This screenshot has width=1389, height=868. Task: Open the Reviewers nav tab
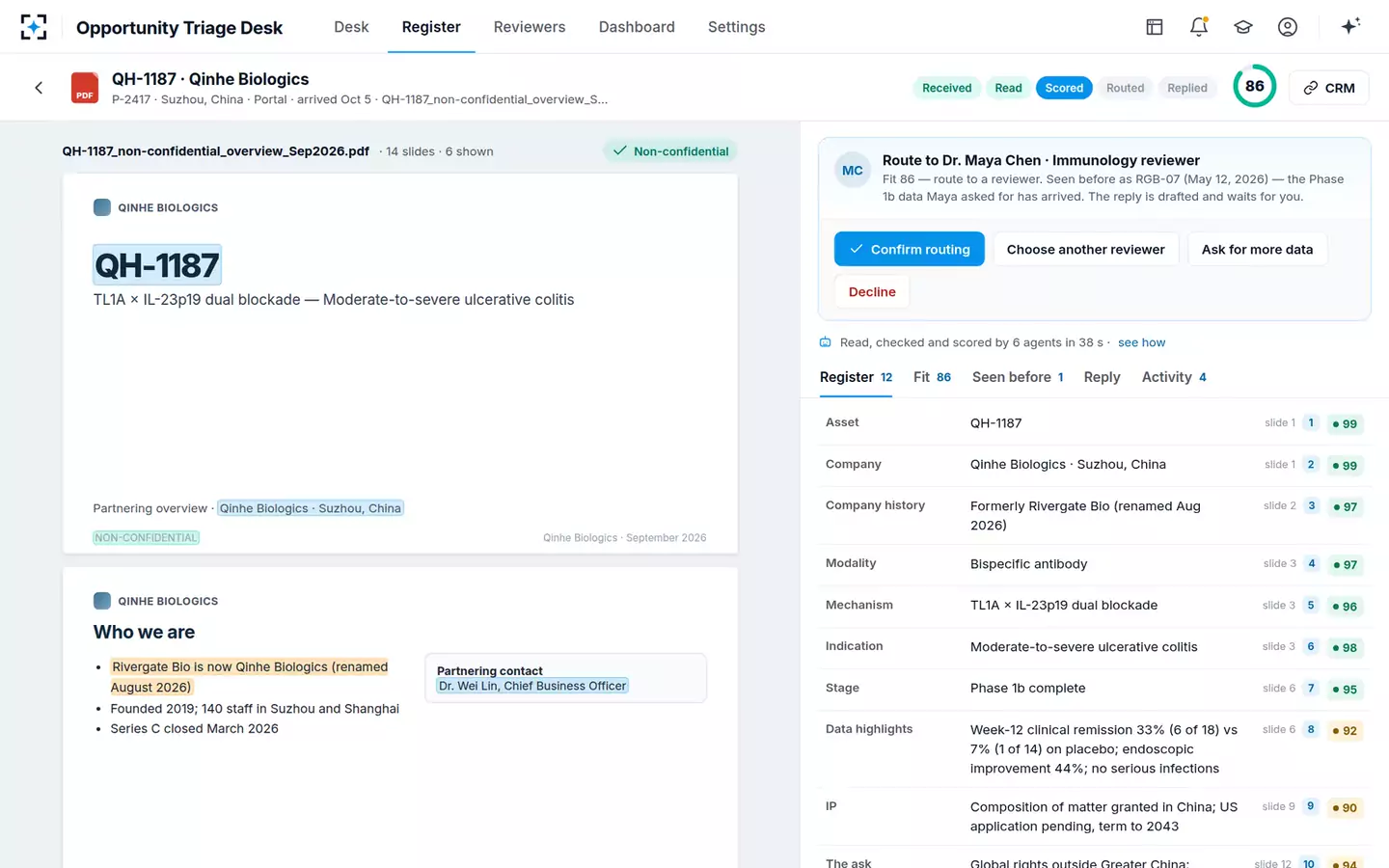point(530,27)
